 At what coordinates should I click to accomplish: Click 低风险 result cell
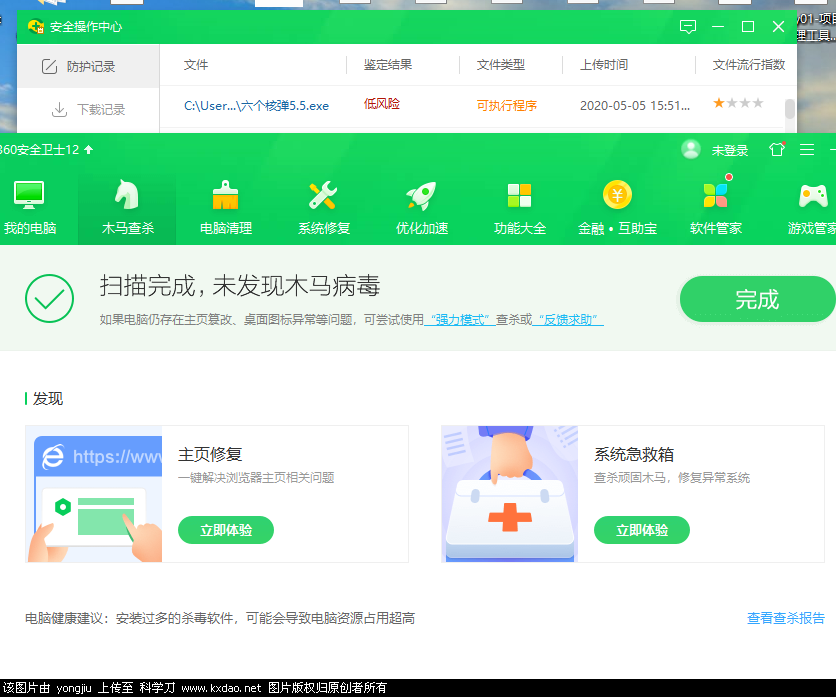pyautogui.click(x=382, y=103)
